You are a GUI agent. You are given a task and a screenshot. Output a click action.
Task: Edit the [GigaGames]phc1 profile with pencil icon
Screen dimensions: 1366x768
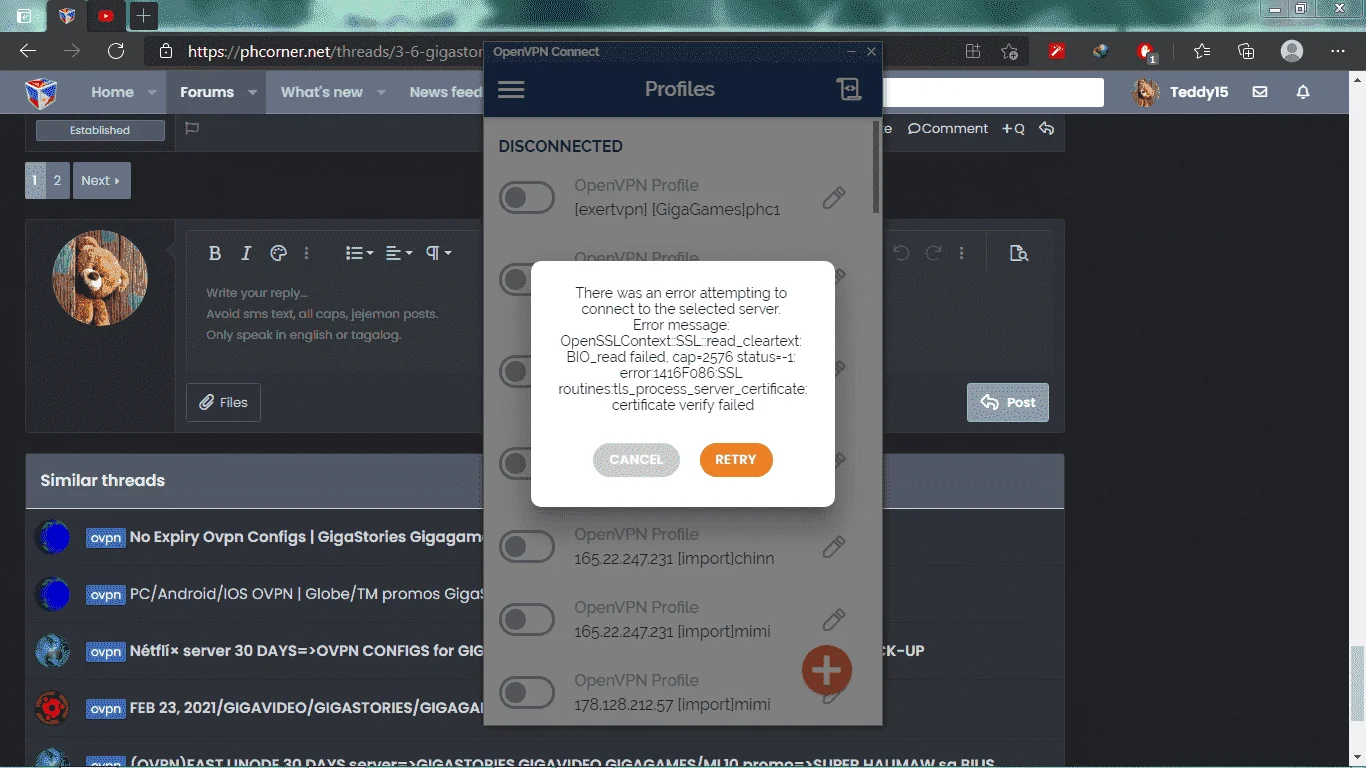[x=833, y=198]
